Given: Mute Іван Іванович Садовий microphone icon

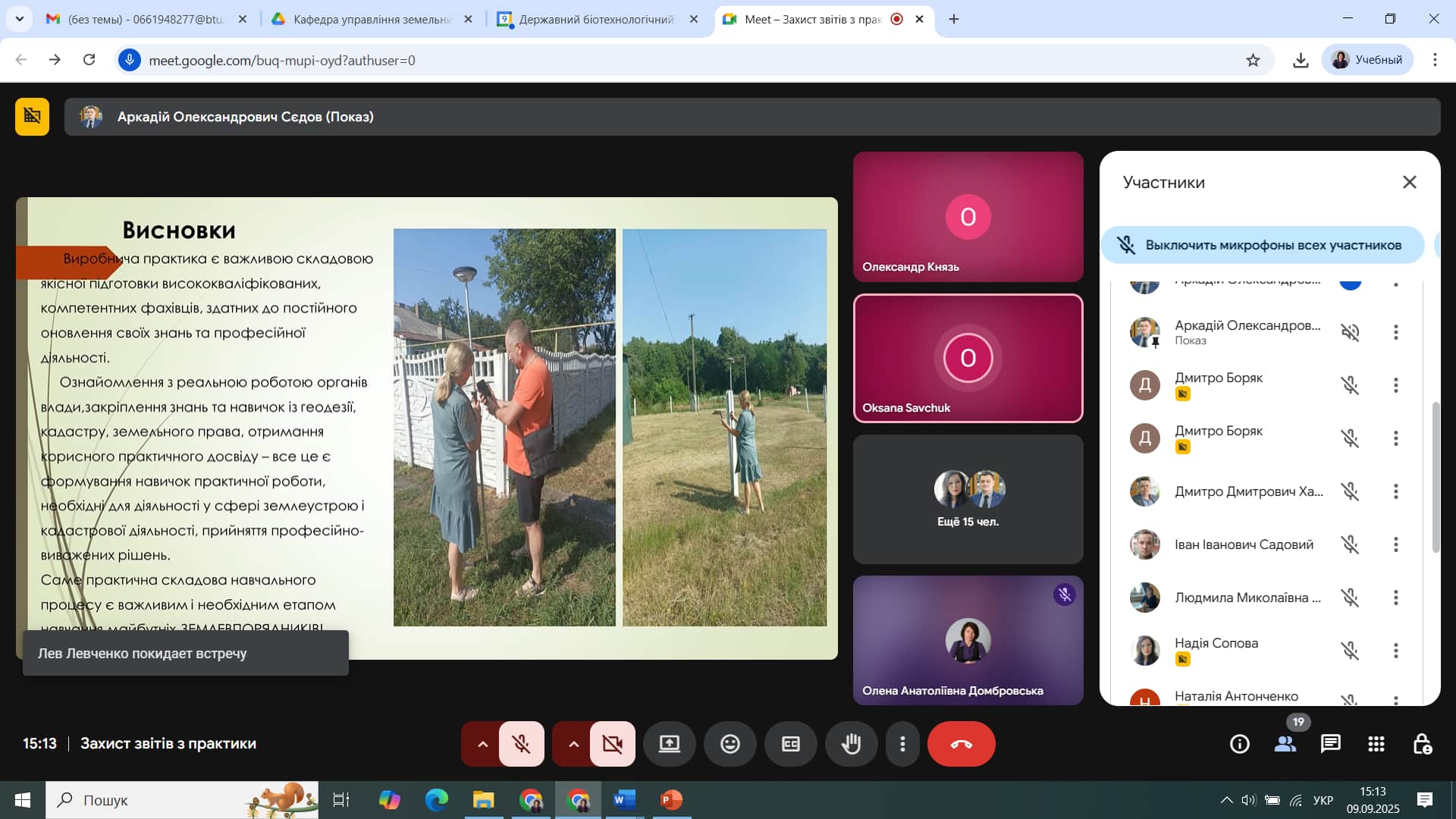Looking at the screenshot, I should click(1350, 544).
